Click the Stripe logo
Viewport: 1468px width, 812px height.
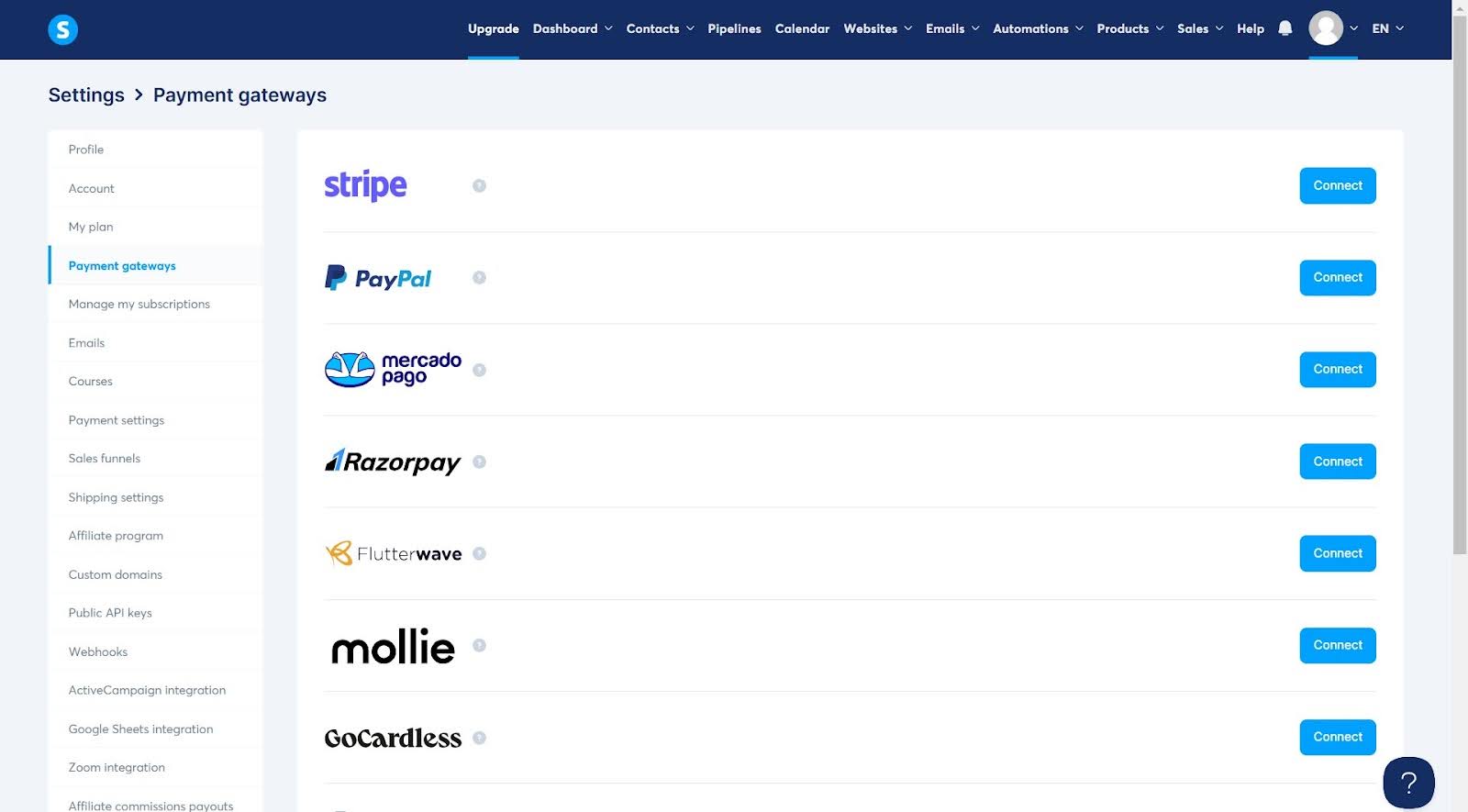(x=365, y=185)
